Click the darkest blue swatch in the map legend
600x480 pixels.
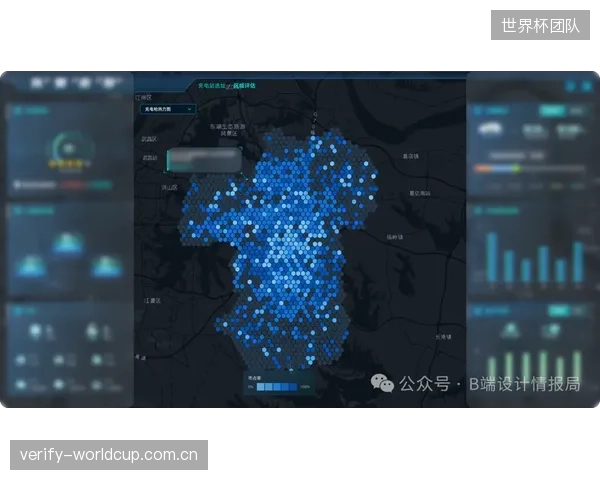click(x=293, y=387)
